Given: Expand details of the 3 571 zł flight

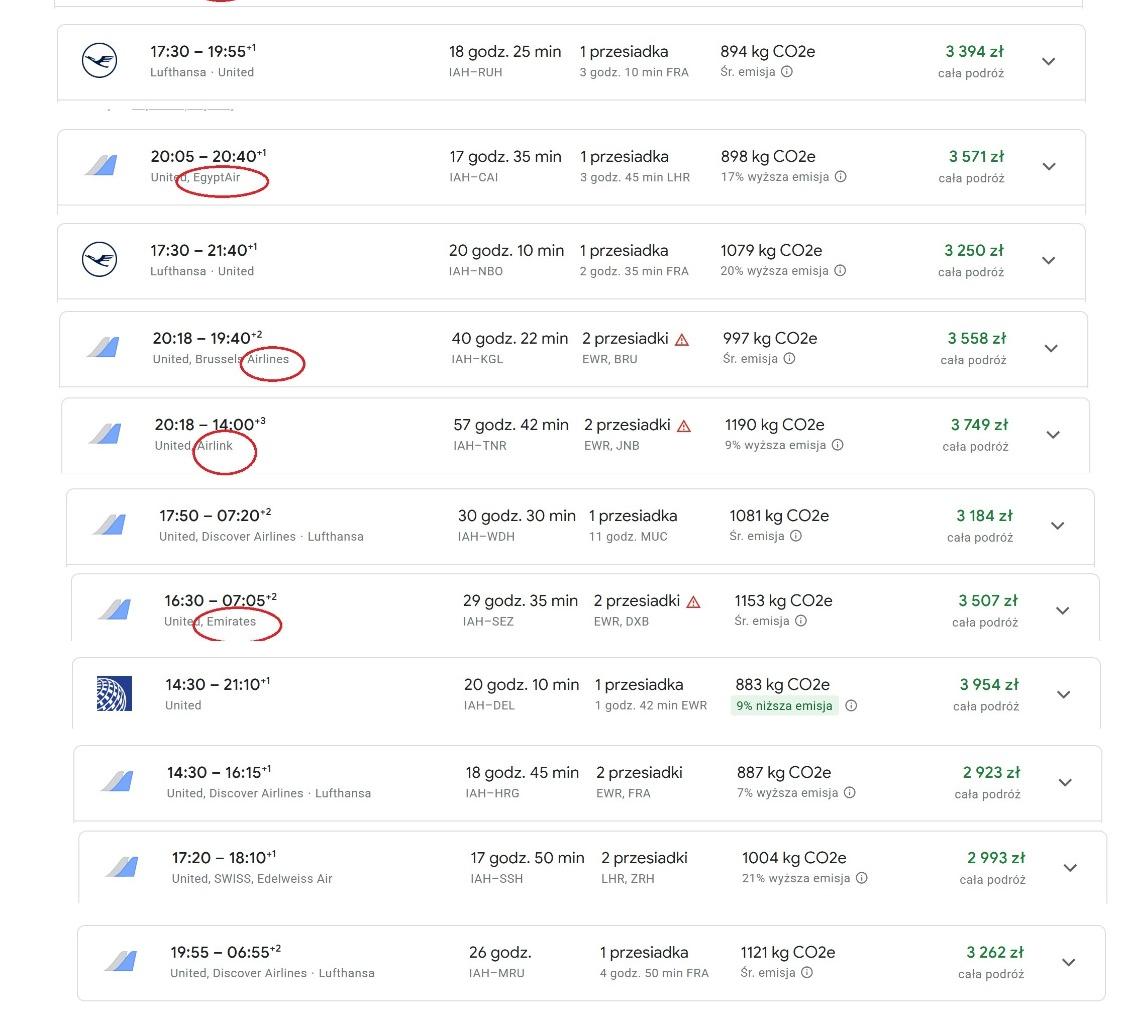Looking at the screenshot, I should click(1049, 166).
